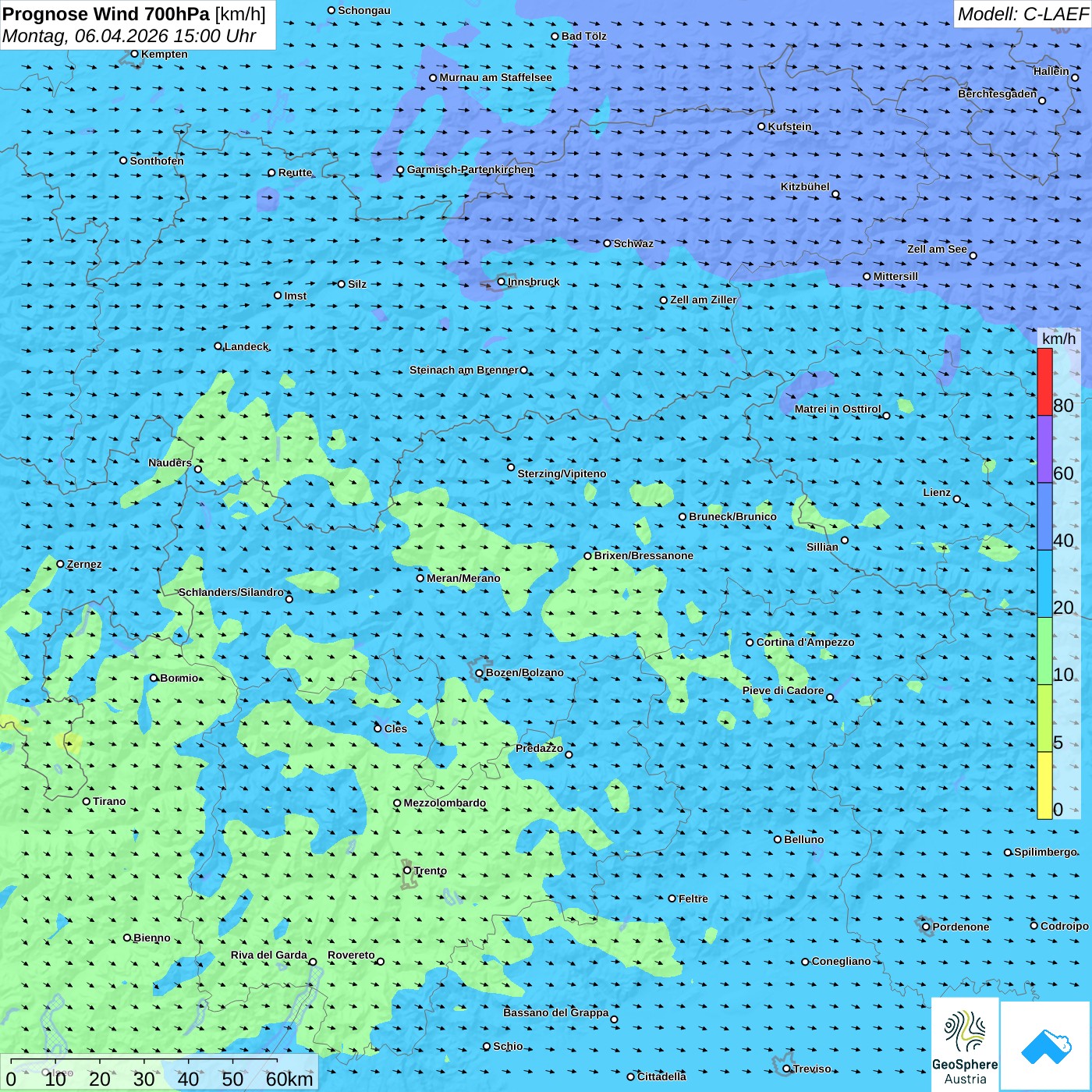Click the Tirano city marker
The width and height of the screenshot is (1092, 1092).
(x=87, y=801)
